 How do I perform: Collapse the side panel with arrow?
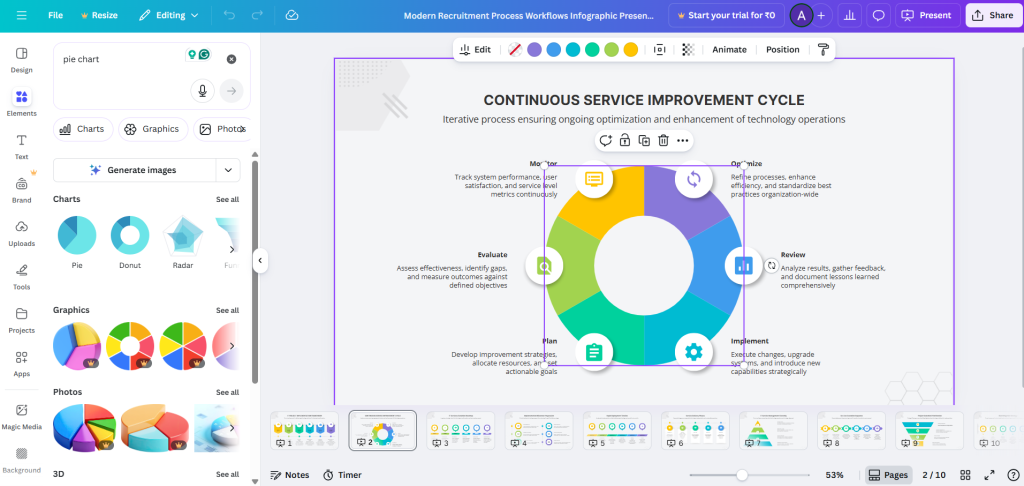coord(260,261)
